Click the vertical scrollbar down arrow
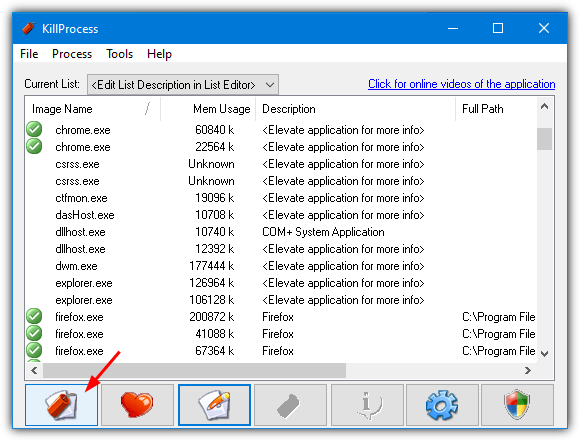The height and width of the screenshot is (440, 580). click(x=544, y=353)
